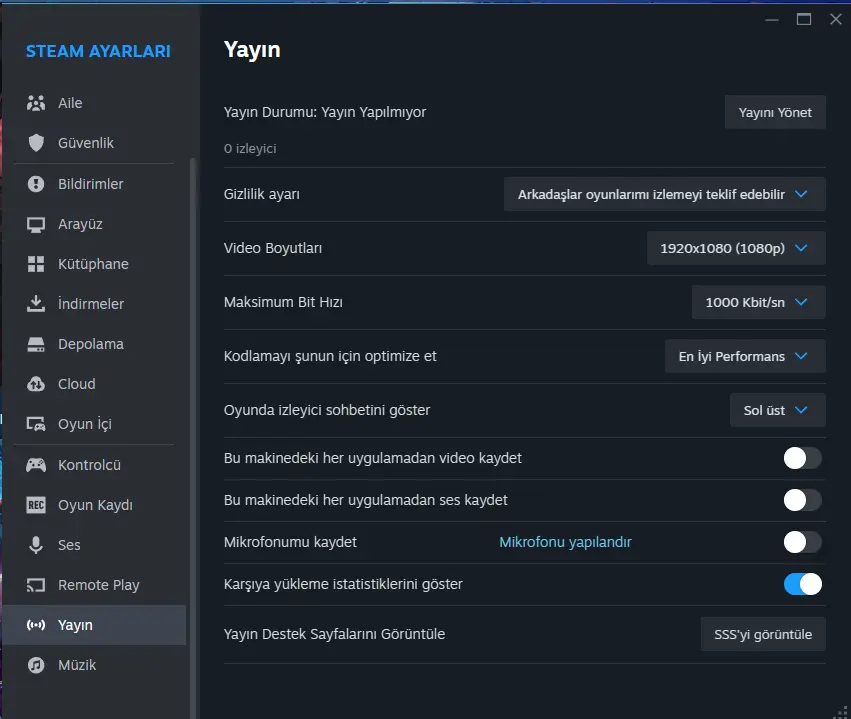851x719 pixels.
Task: Go to Kontrolcü settings label
Action: [x=89, y=465]
